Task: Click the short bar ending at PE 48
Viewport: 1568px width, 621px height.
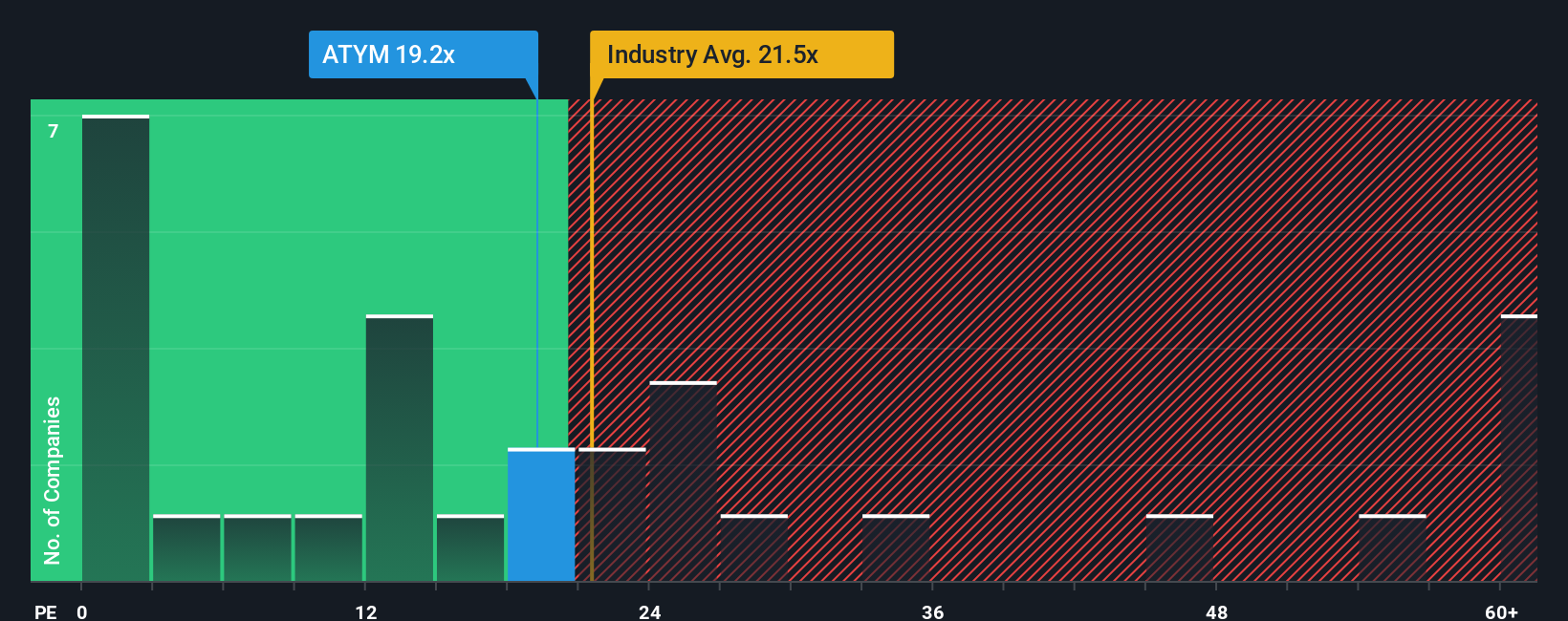Action: point(1180,547)
